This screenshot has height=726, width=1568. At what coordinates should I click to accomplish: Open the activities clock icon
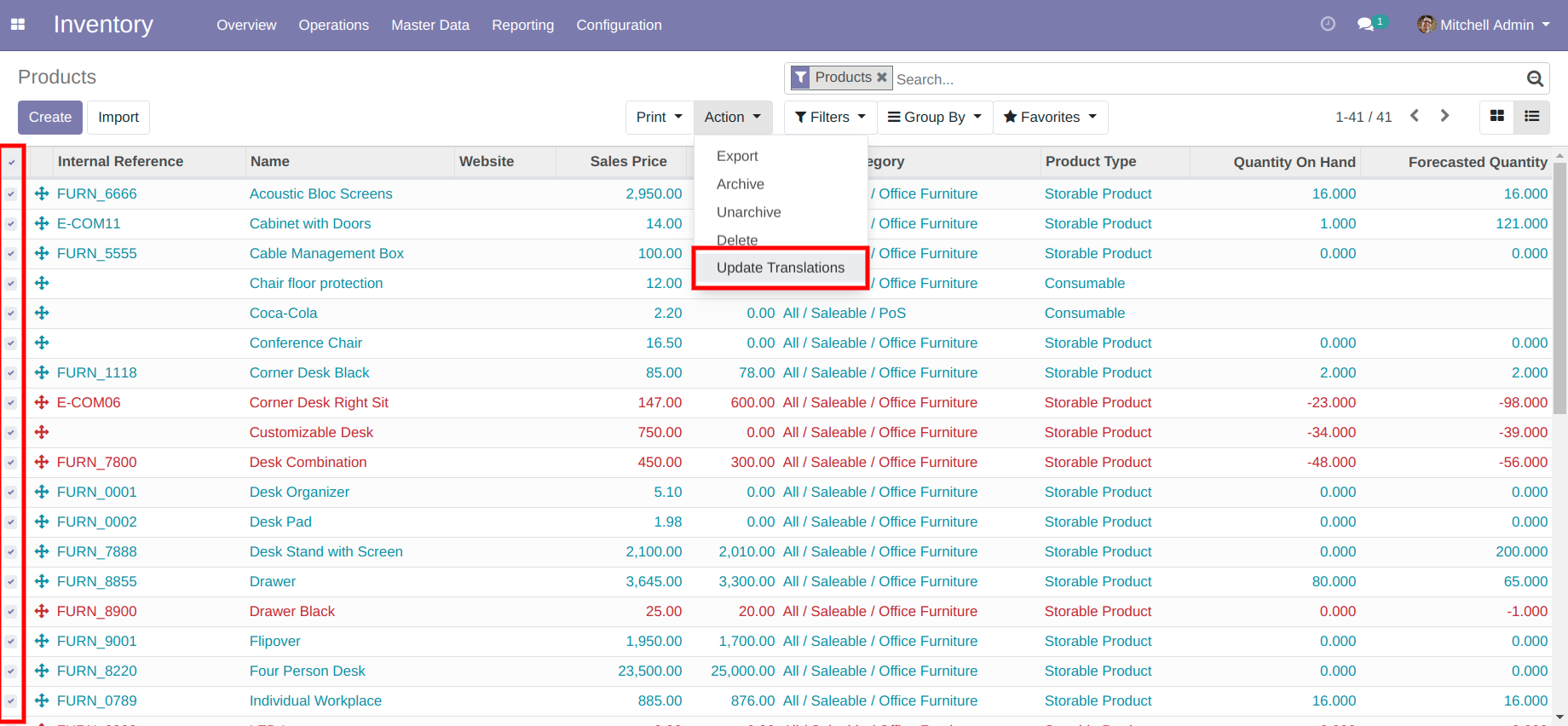pos(1328,25)
